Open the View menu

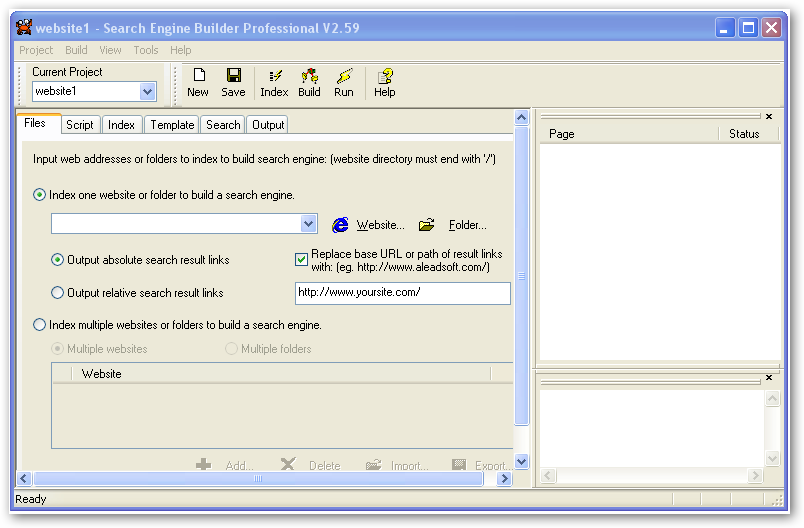110,50
